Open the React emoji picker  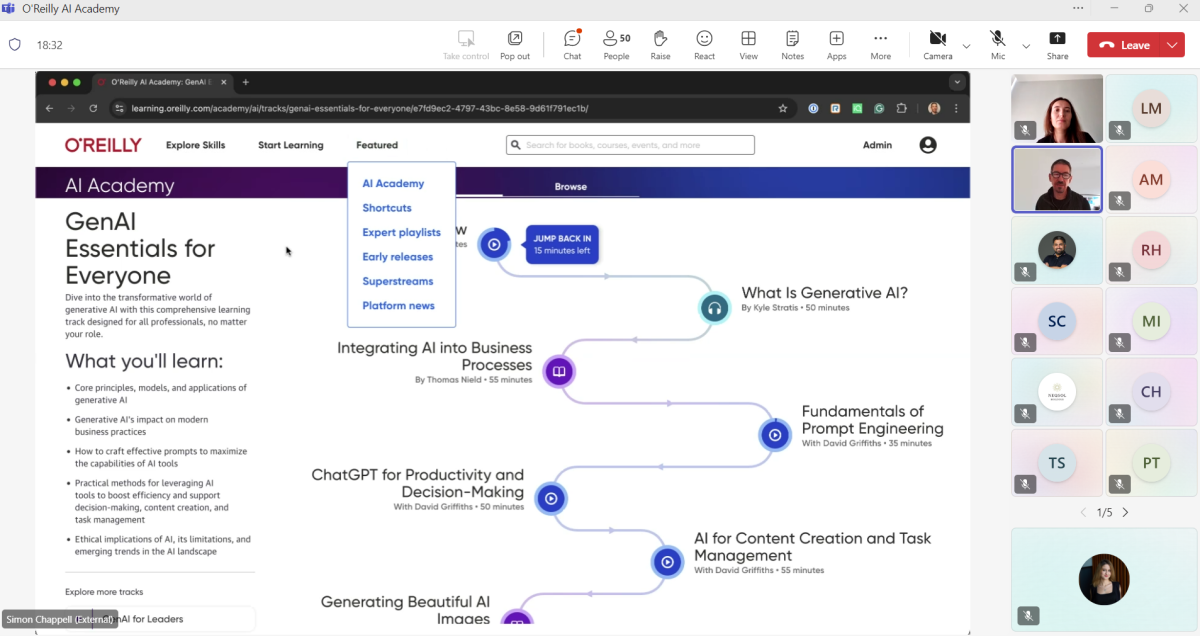pos(704,44)
